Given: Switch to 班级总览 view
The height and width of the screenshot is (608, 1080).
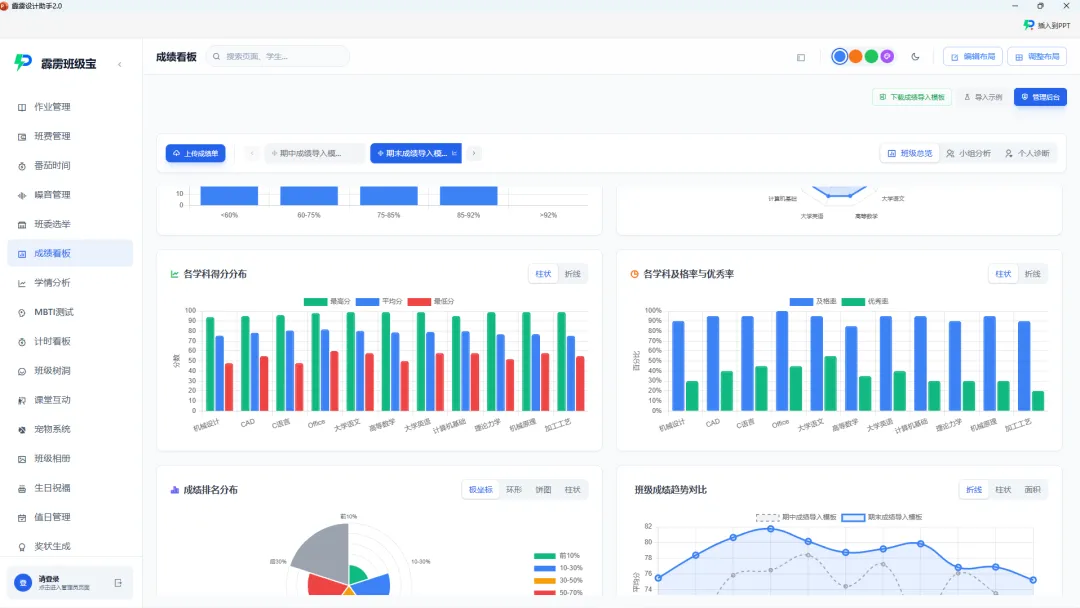Looking at the screenshot, I should [910, 154].
